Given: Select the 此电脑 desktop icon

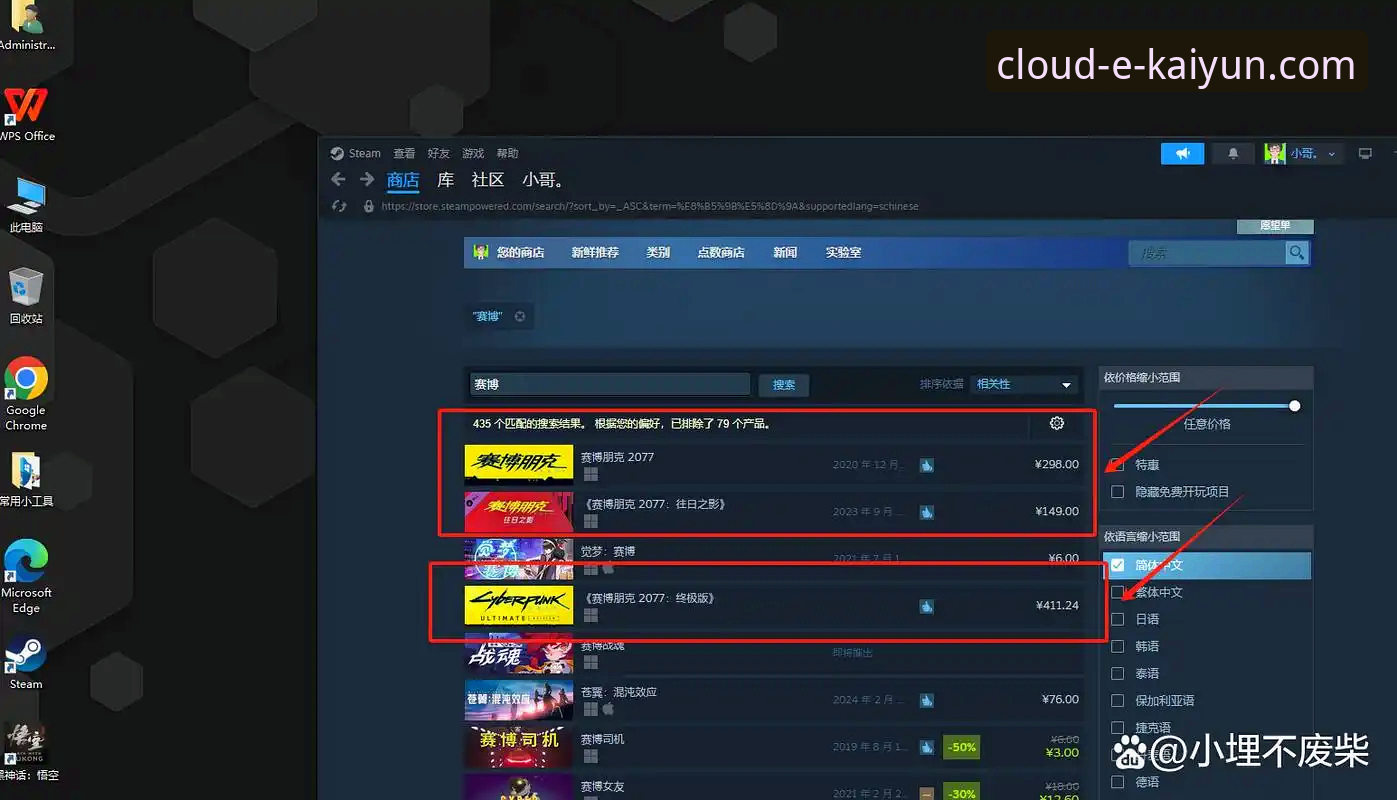Looking at the screenshot, I should [x=26, y=204].
